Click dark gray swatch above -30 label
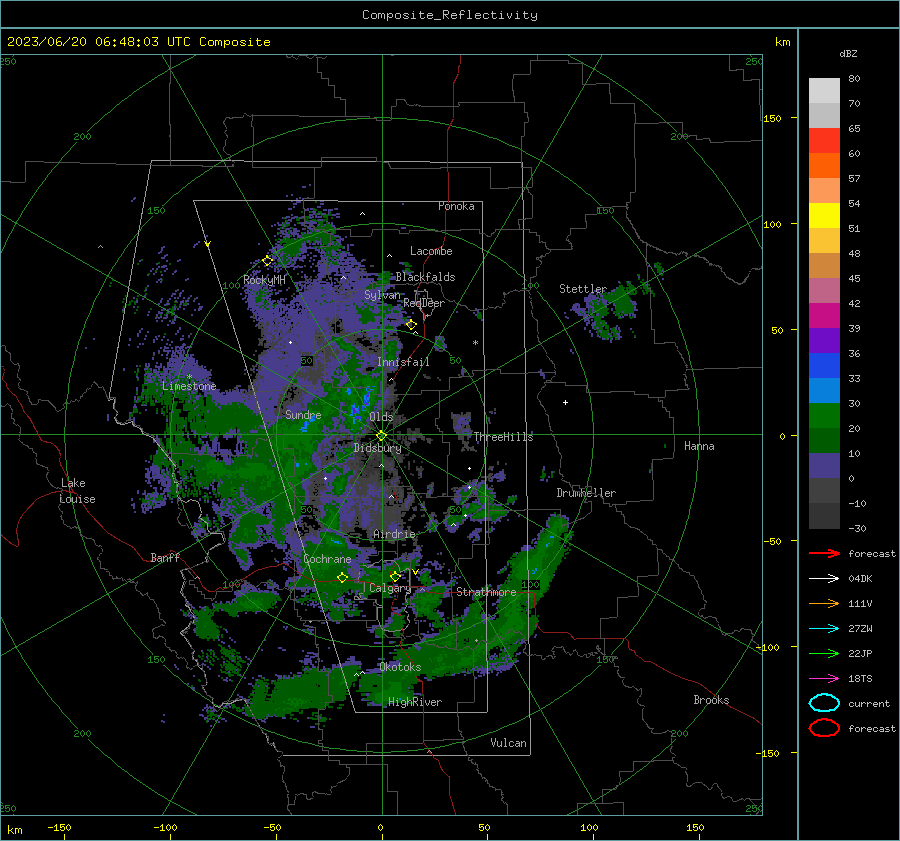This screenshot has width=900, height=841. pyautogui.click(x=824, y=516)
